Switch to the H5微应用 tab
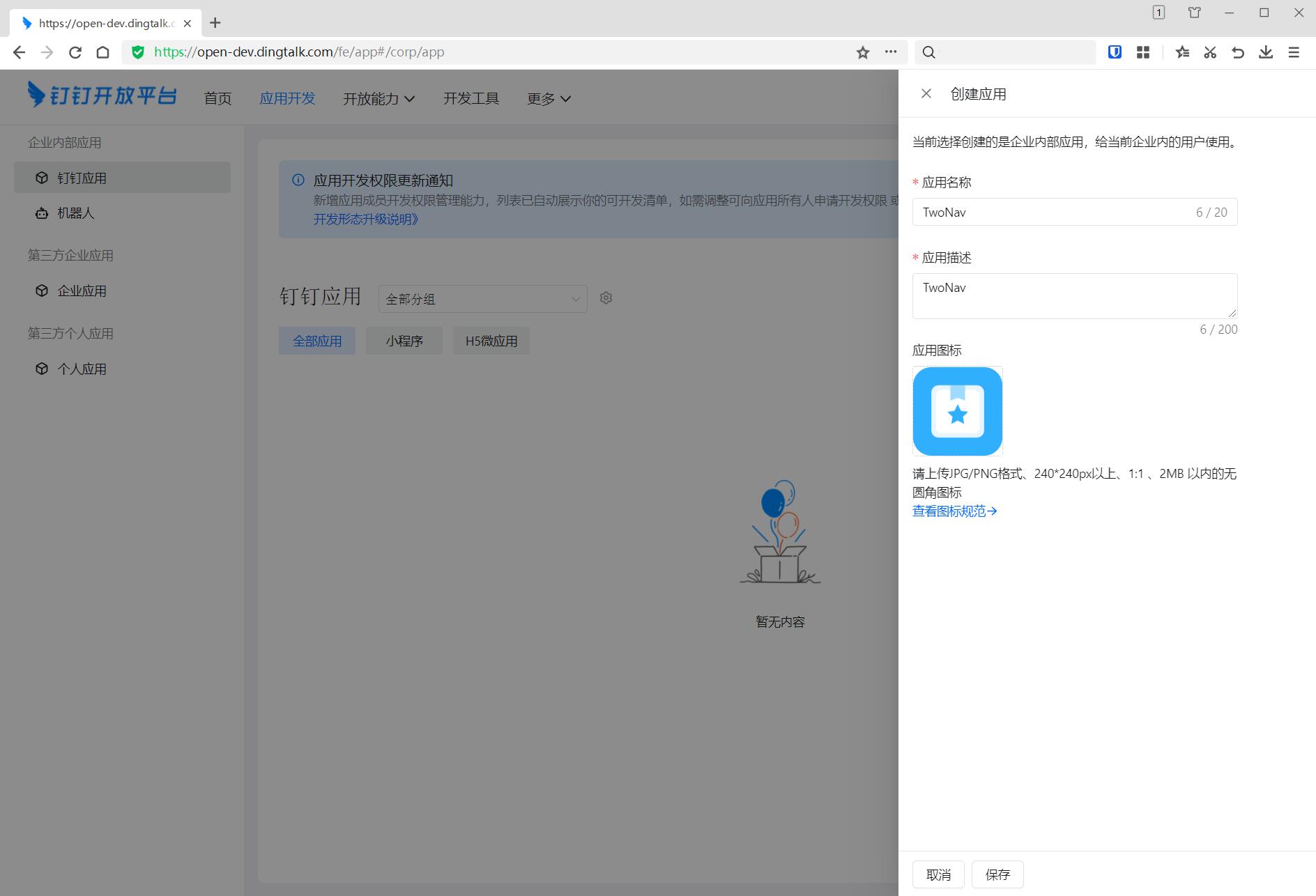 pos(491,341)
